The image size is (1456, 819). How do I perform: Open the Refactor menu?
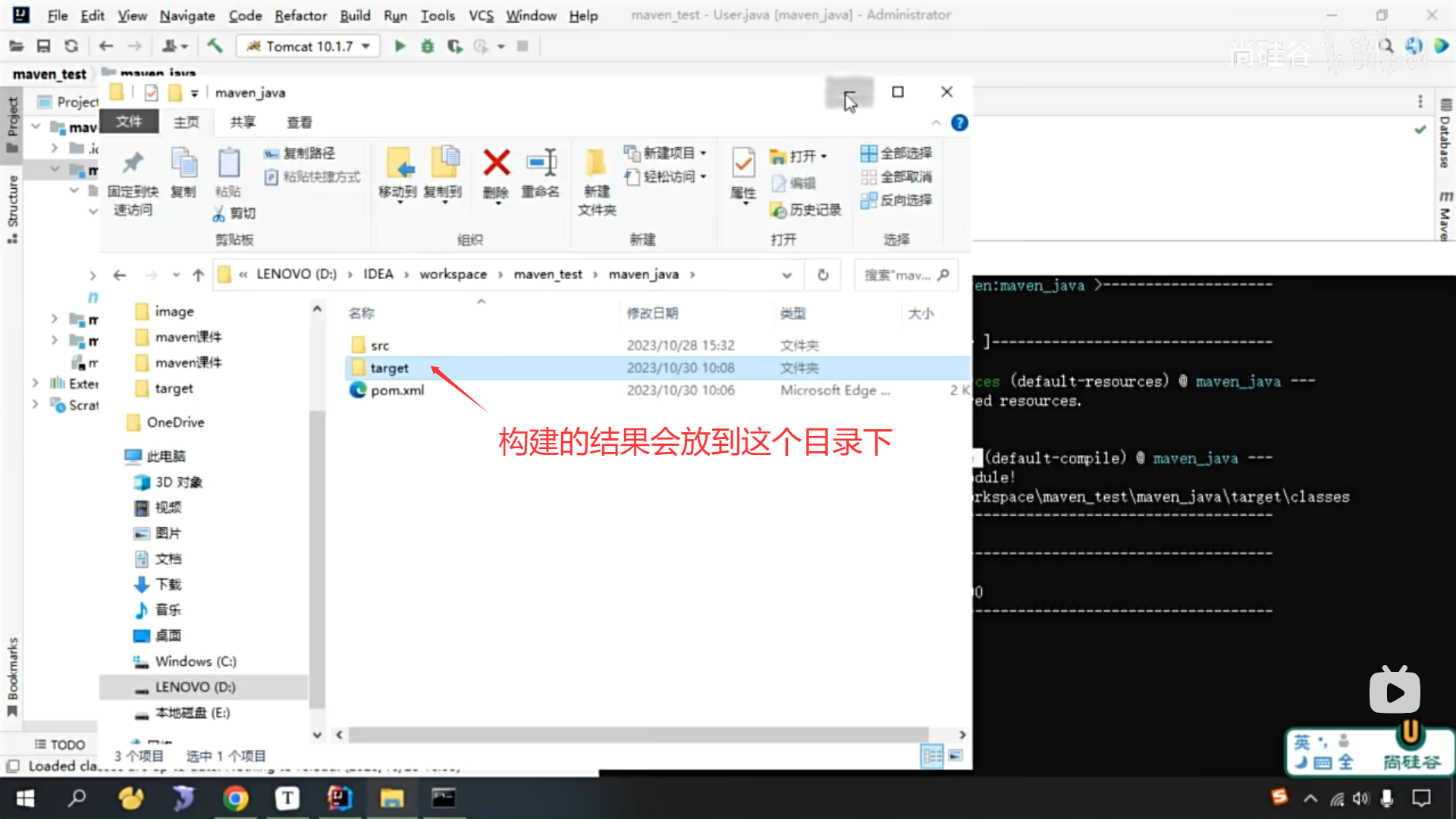tap(300, 15)
